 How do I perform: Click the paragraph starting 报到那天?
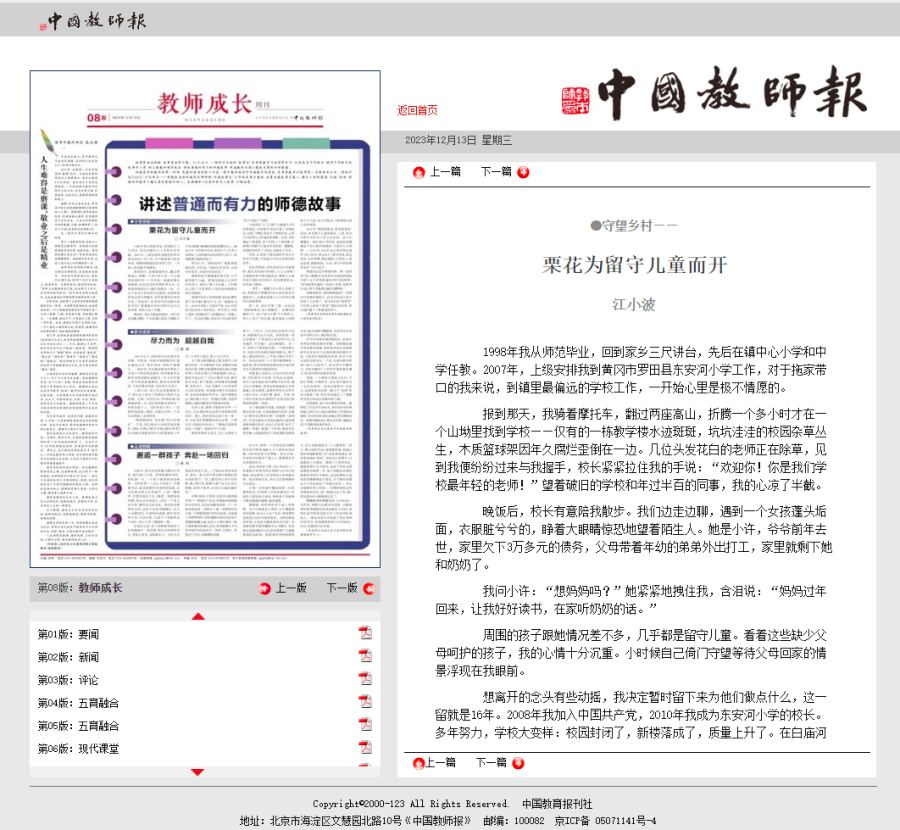pyautogui.click(x=631, y=449)
